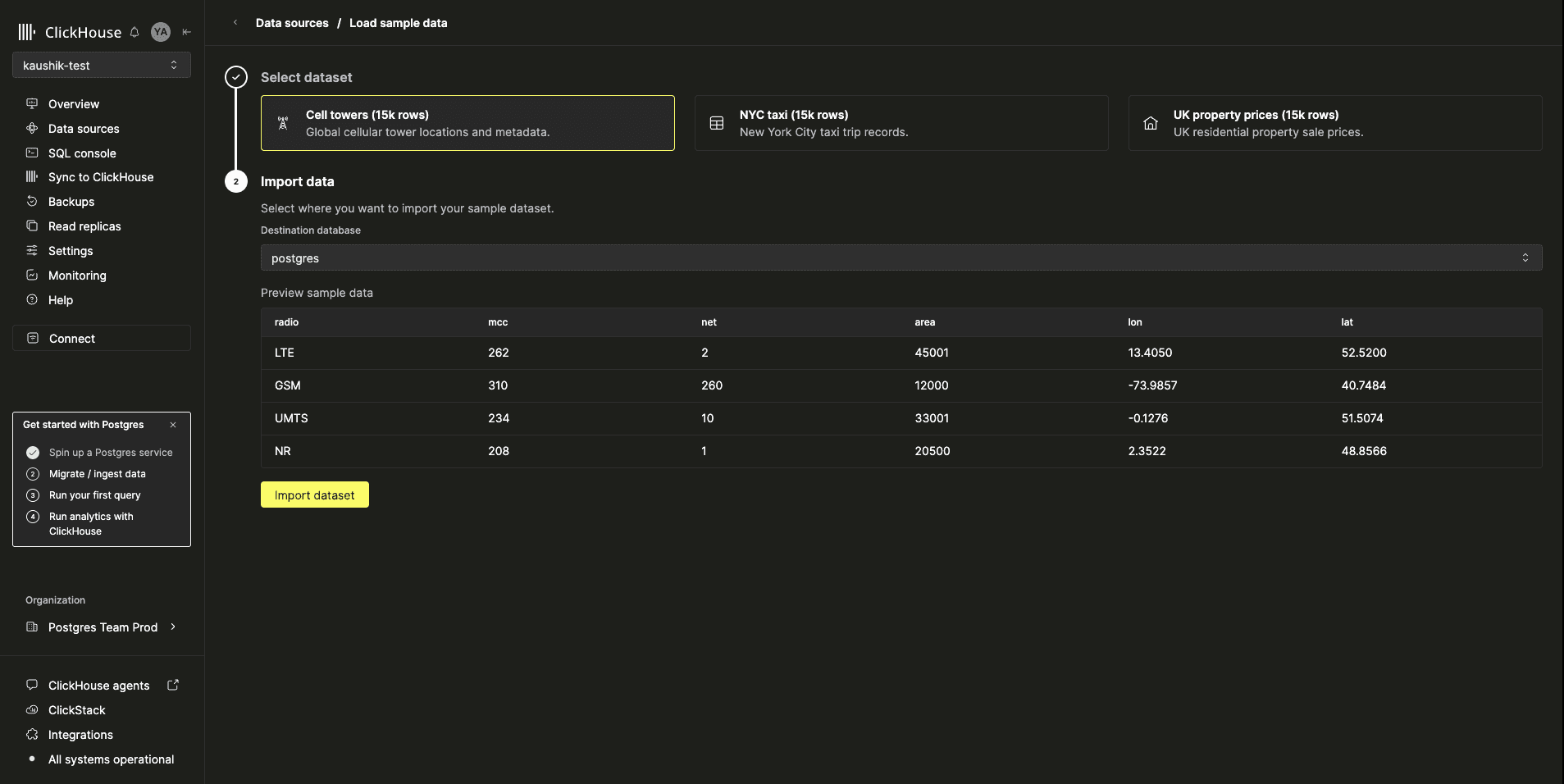
Task: Open the Integrations link
Action: click(x=80, y=735)
